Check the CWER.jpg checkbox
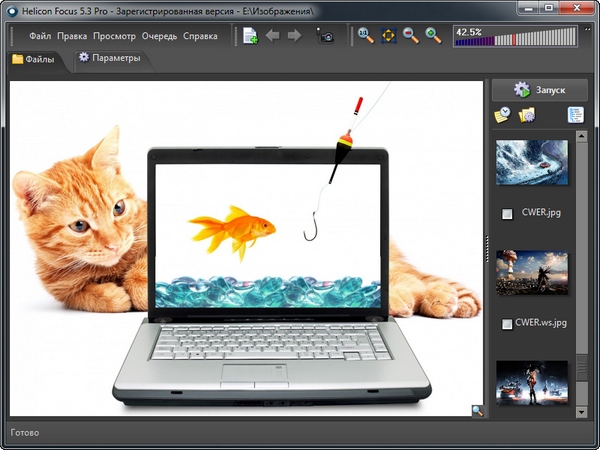 (507, 213)
